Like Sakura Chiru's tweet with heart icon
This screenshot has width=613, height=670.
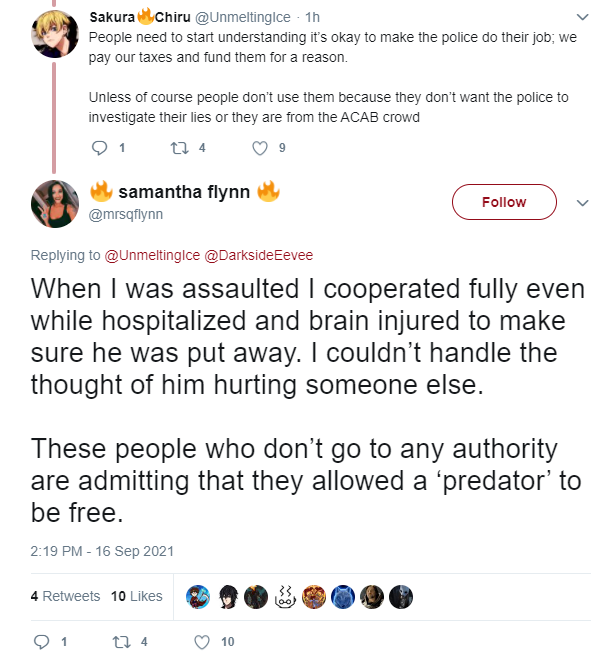(x=260, y=148)
